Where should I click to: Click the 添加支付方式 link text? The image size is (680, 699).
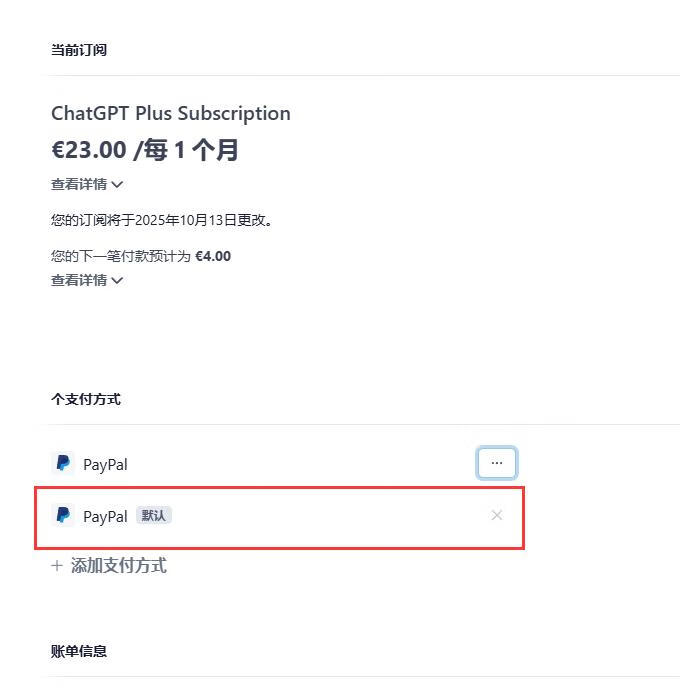pyautogui.click(x=118, y=566)
